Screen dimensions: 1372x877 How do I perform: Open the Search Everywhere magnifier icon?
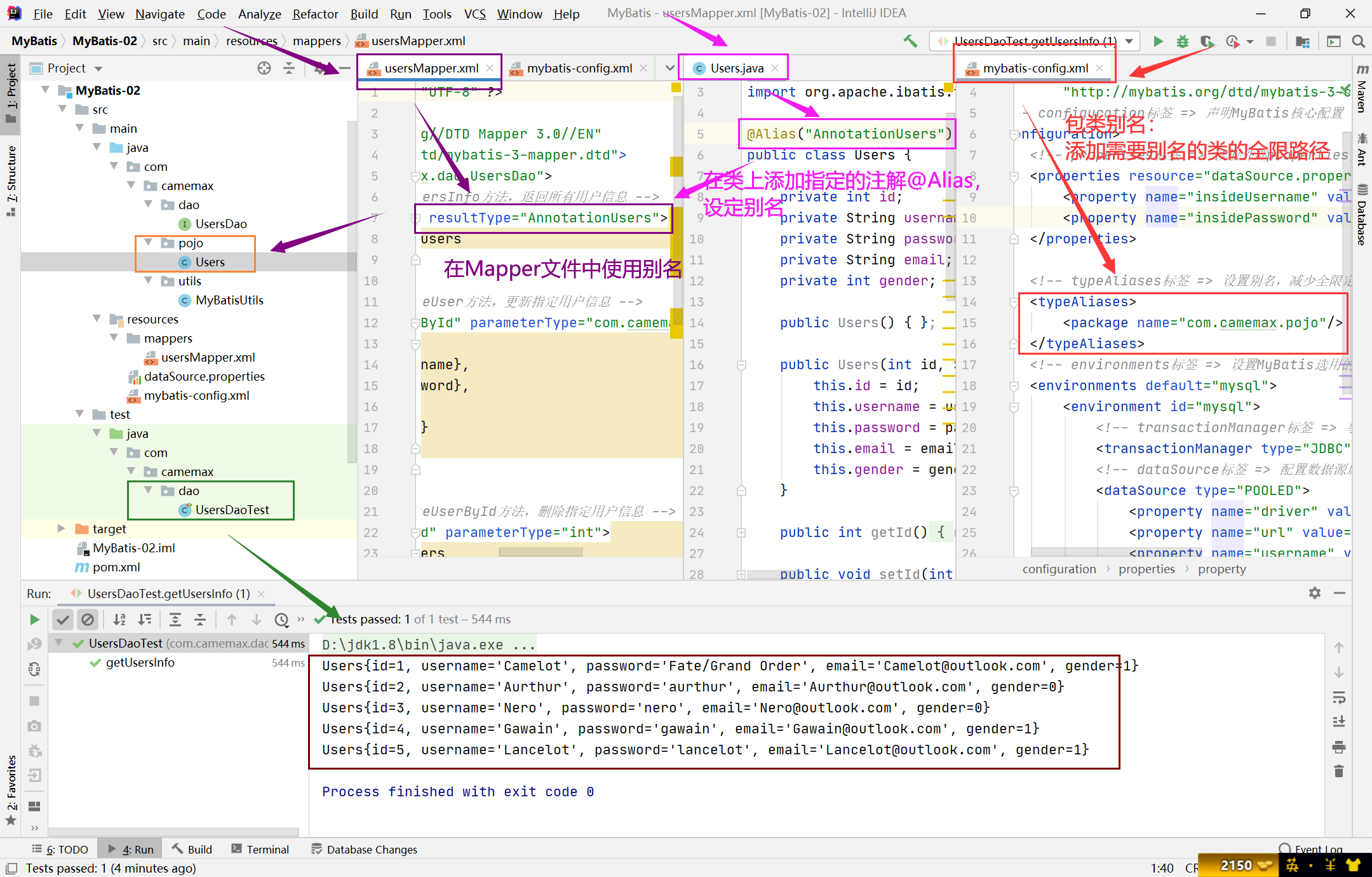pos(1359,41)
